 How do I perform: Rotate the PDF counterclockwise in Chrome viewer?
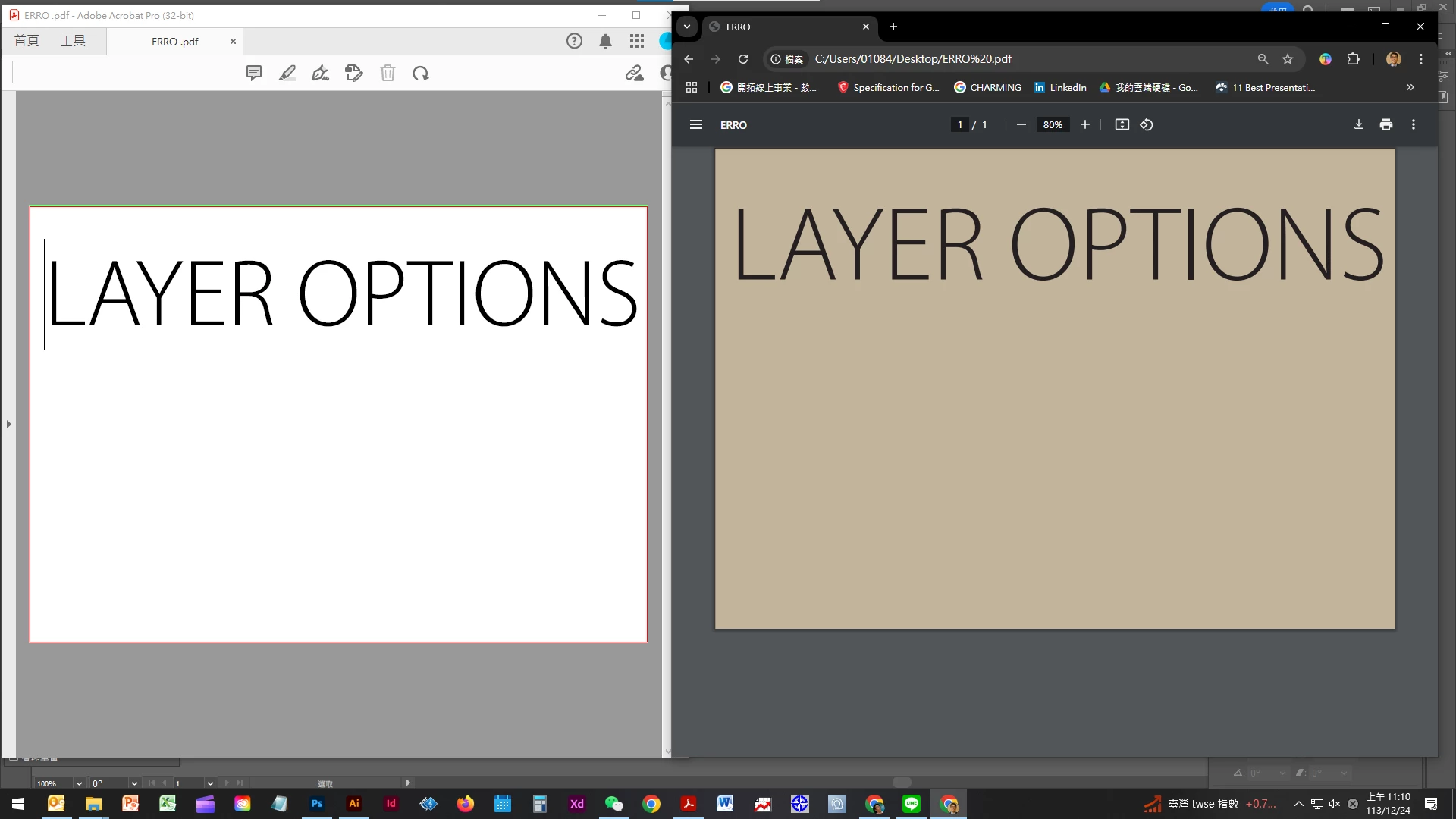point(1147,124)
